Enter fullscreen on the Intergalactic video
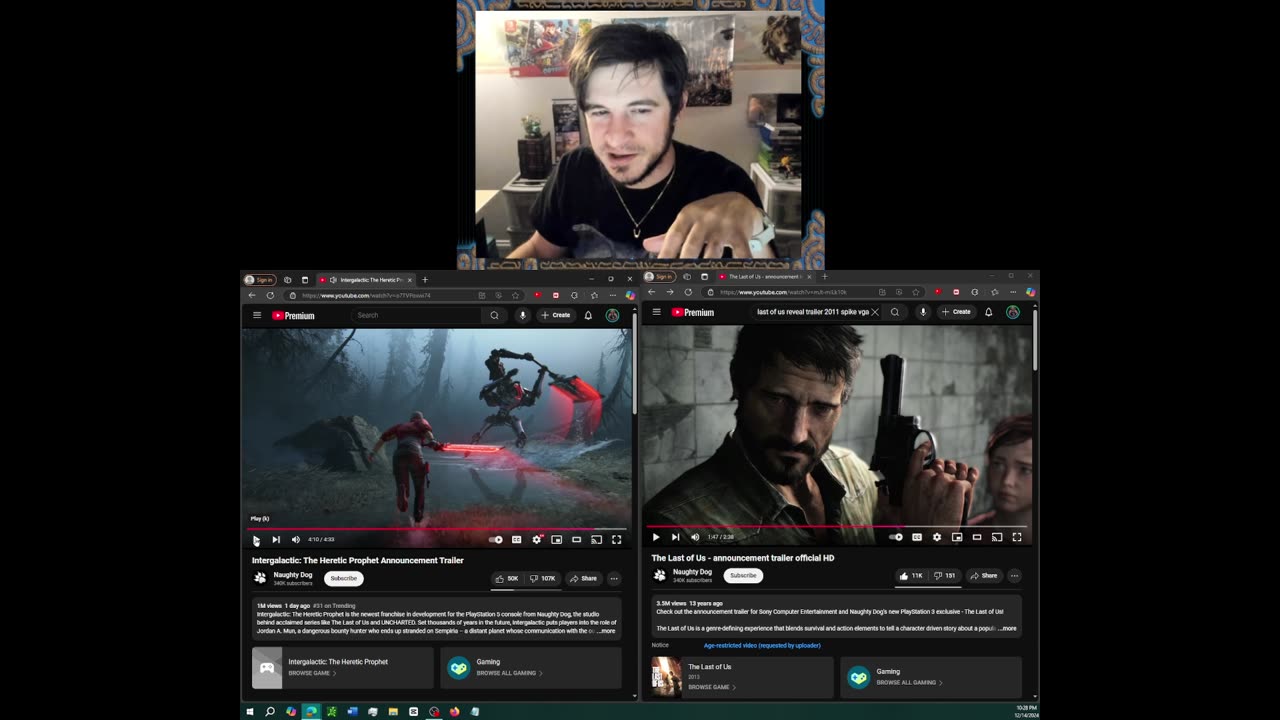This screenshot has width=1280, height=720. pos(616,539)
